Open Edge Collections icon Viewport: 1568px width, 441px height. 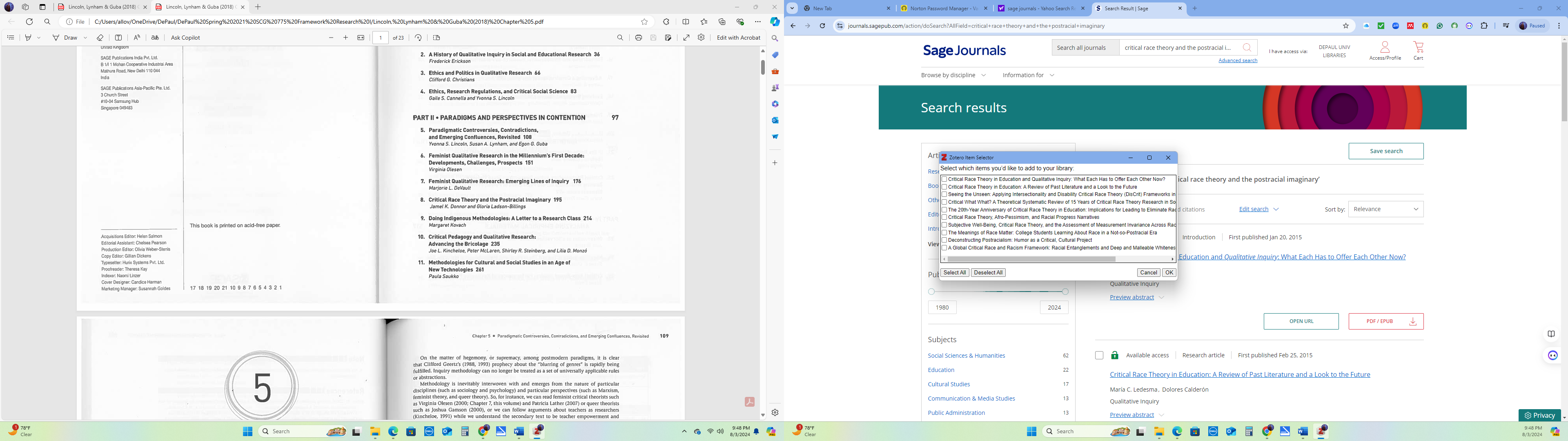pyautogui.click(x=722, y=22)
